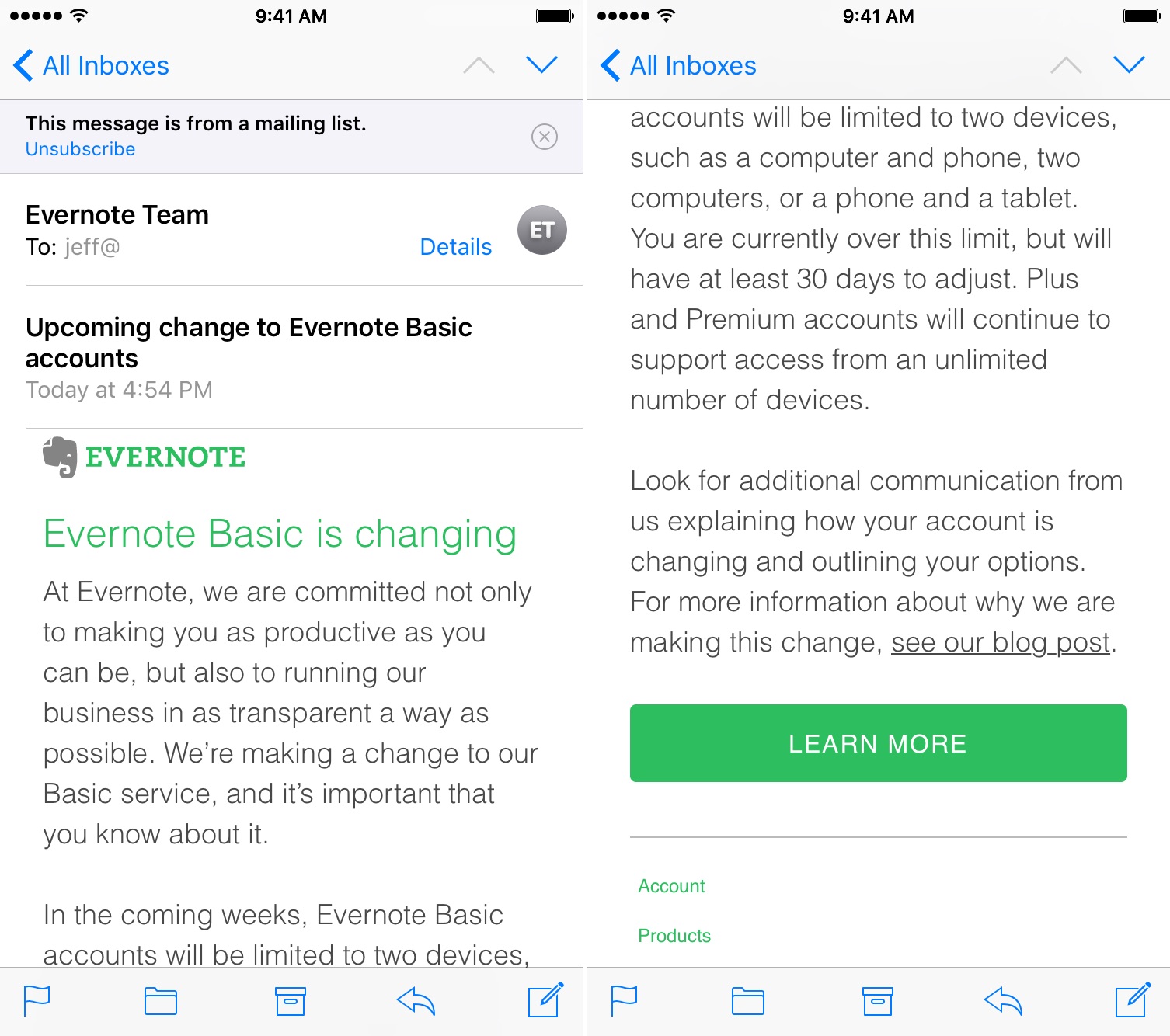
Task: Open the folder icon on right screen
Action: click(x=747, y=1001)
